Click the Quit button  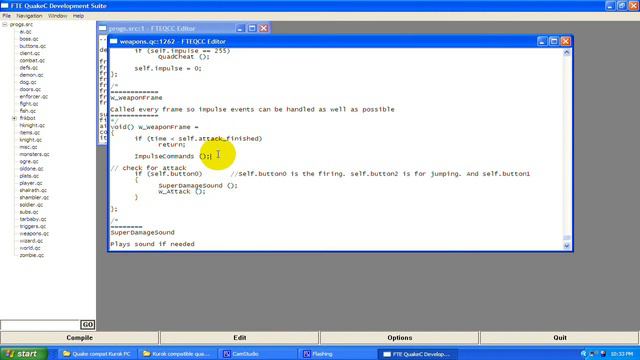coord(560,338)
